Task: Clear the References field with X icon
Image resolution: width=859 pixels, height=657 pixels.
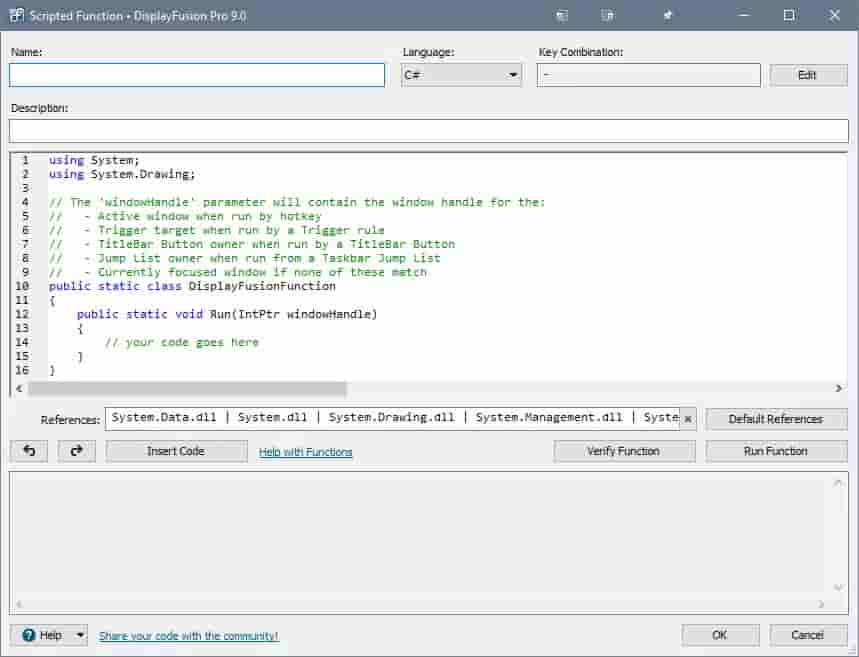Action: pos(688,419)
